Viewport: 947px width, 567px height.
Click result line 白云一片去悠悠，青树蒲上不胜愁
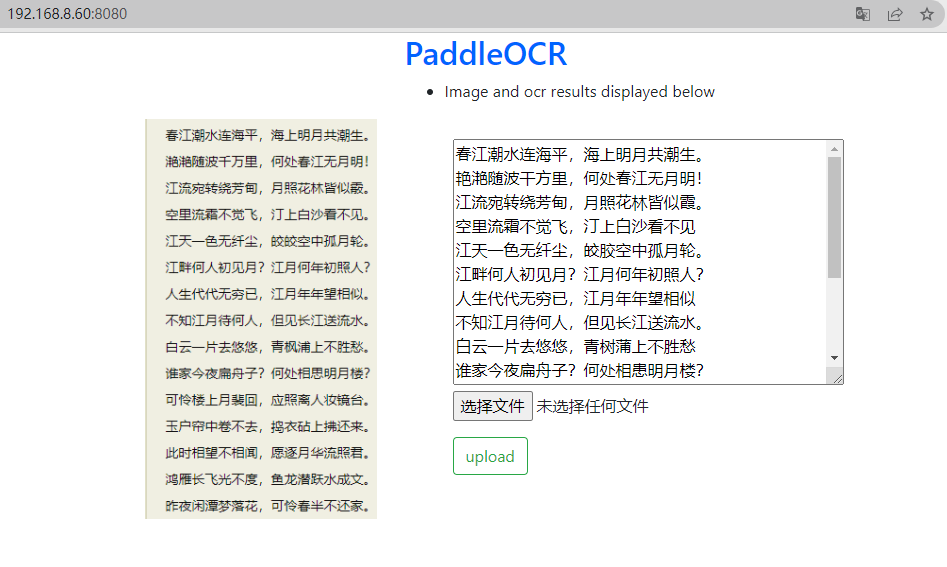coord(576,346)
